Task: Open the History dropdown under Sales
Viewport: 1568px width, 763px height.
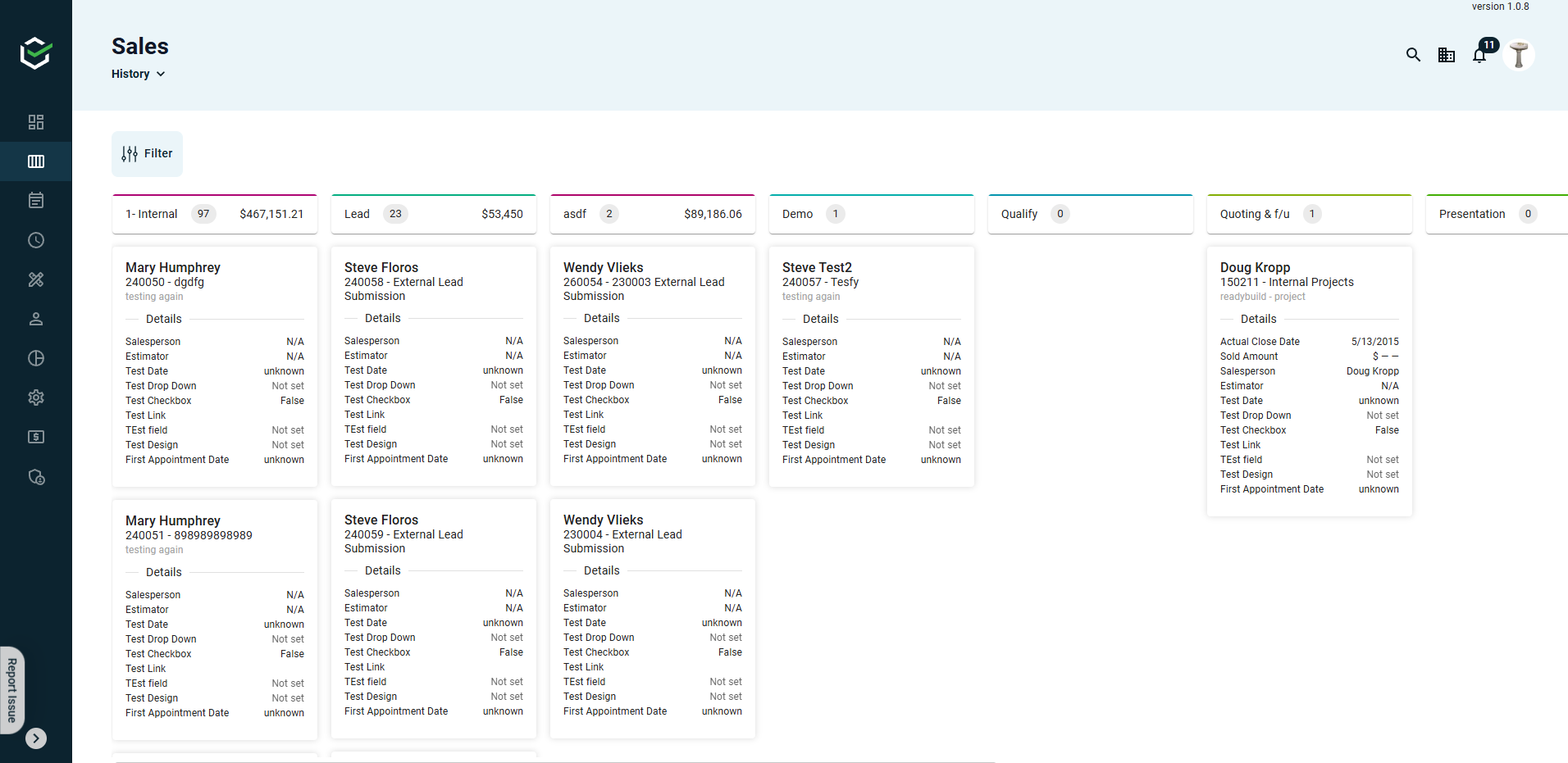Action: 139,74
